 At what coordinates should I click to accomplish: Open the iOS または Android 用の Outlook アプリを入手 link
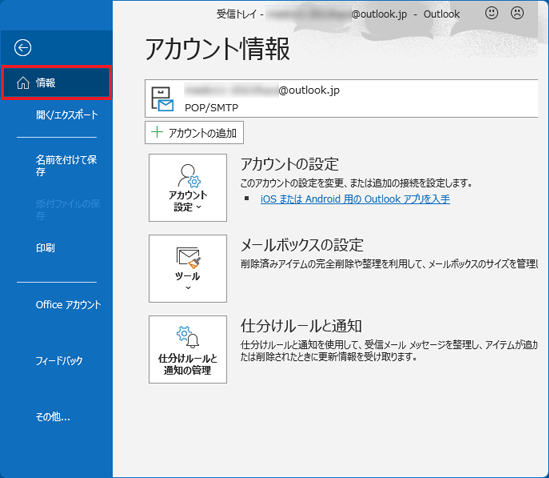click(355, 199)
